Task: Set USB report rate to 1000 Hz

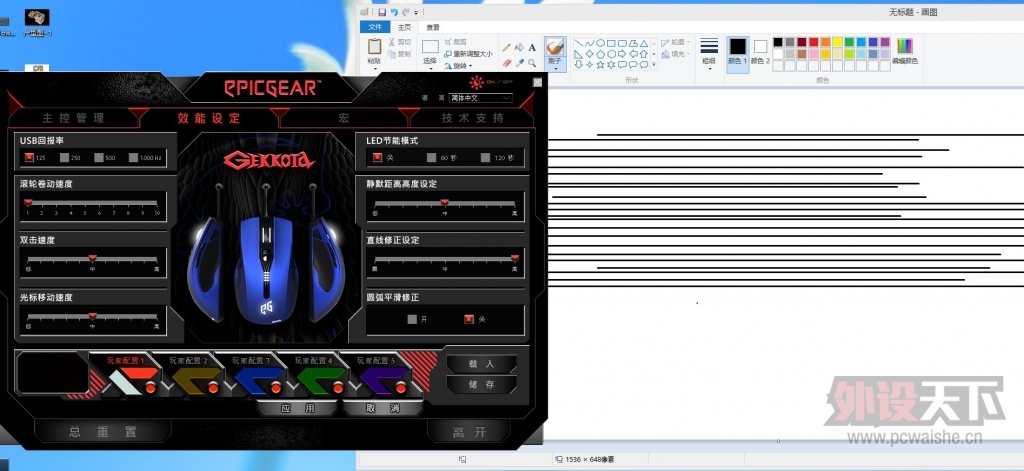Action: point(133,157)
